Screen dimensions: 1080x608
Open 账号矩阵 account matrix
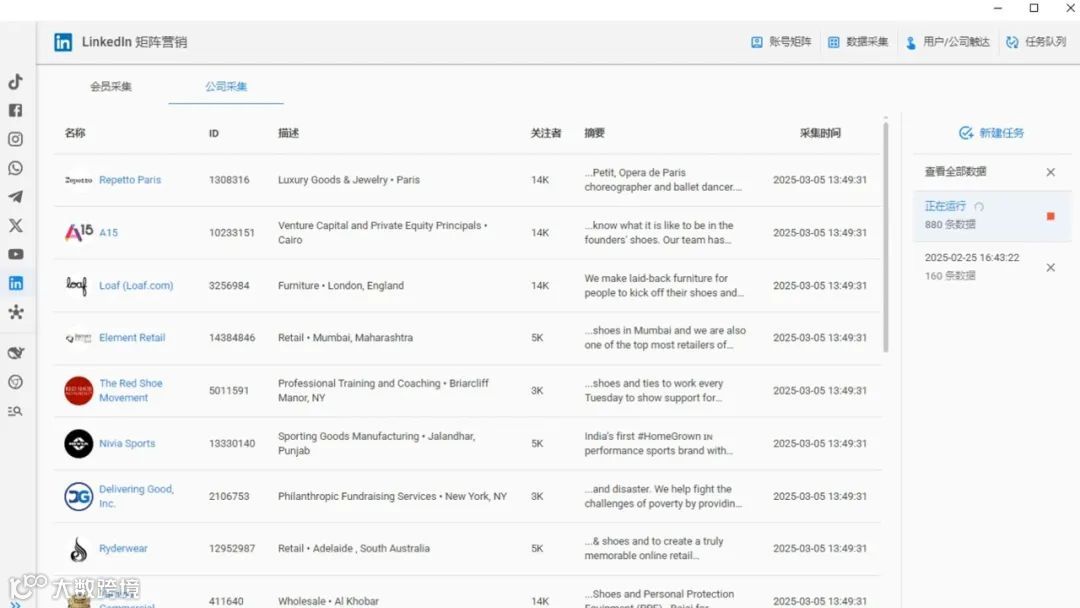point(781,42)
